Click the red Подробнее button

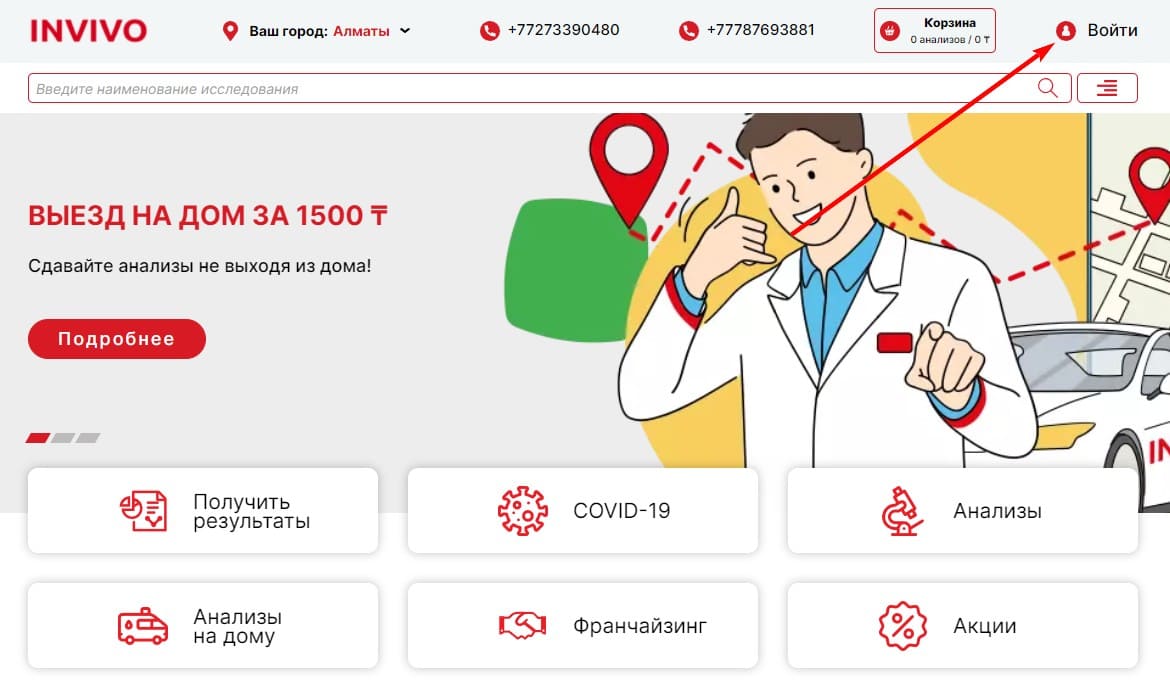point(117,339)
